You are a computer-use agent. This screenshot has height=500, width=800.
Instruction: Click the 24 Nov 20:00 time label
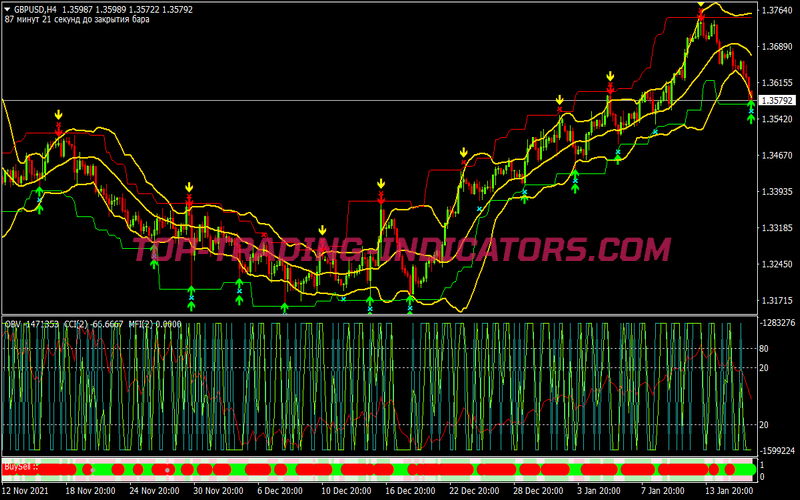click(155, 491)
